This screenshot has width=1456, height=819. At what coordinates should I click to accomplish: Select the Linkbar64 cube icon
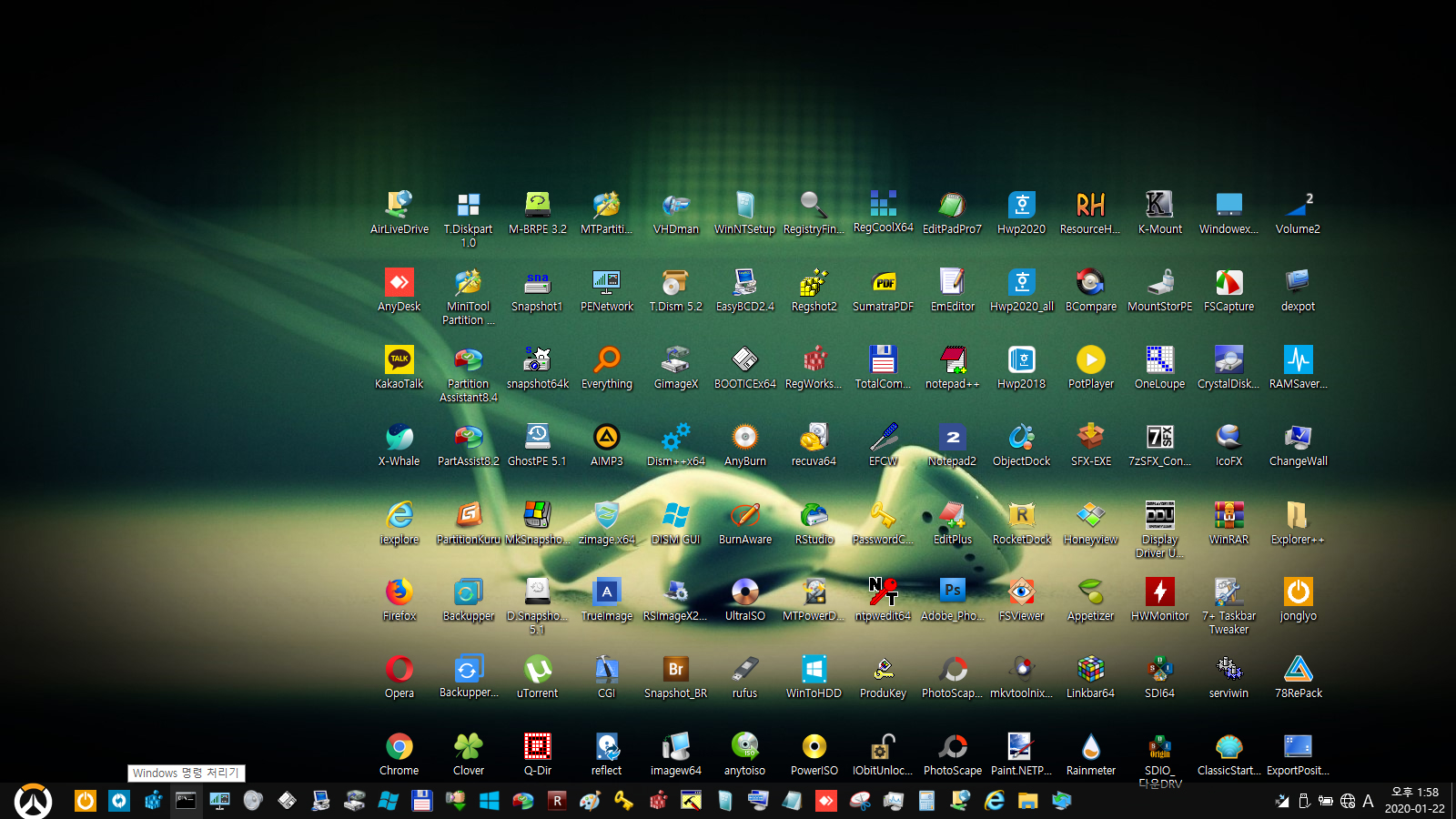[1091, 677]
